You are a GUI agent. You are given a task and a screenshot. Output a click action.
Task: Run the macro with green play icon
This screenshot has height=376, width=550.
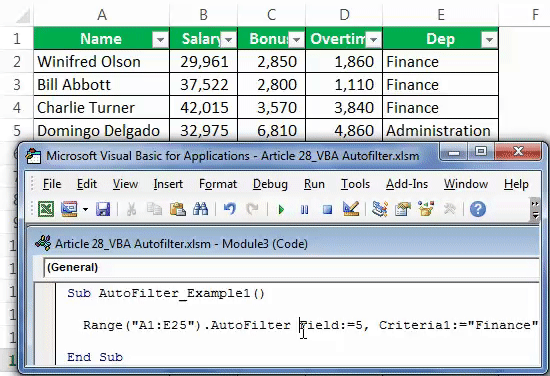(281, 210)
